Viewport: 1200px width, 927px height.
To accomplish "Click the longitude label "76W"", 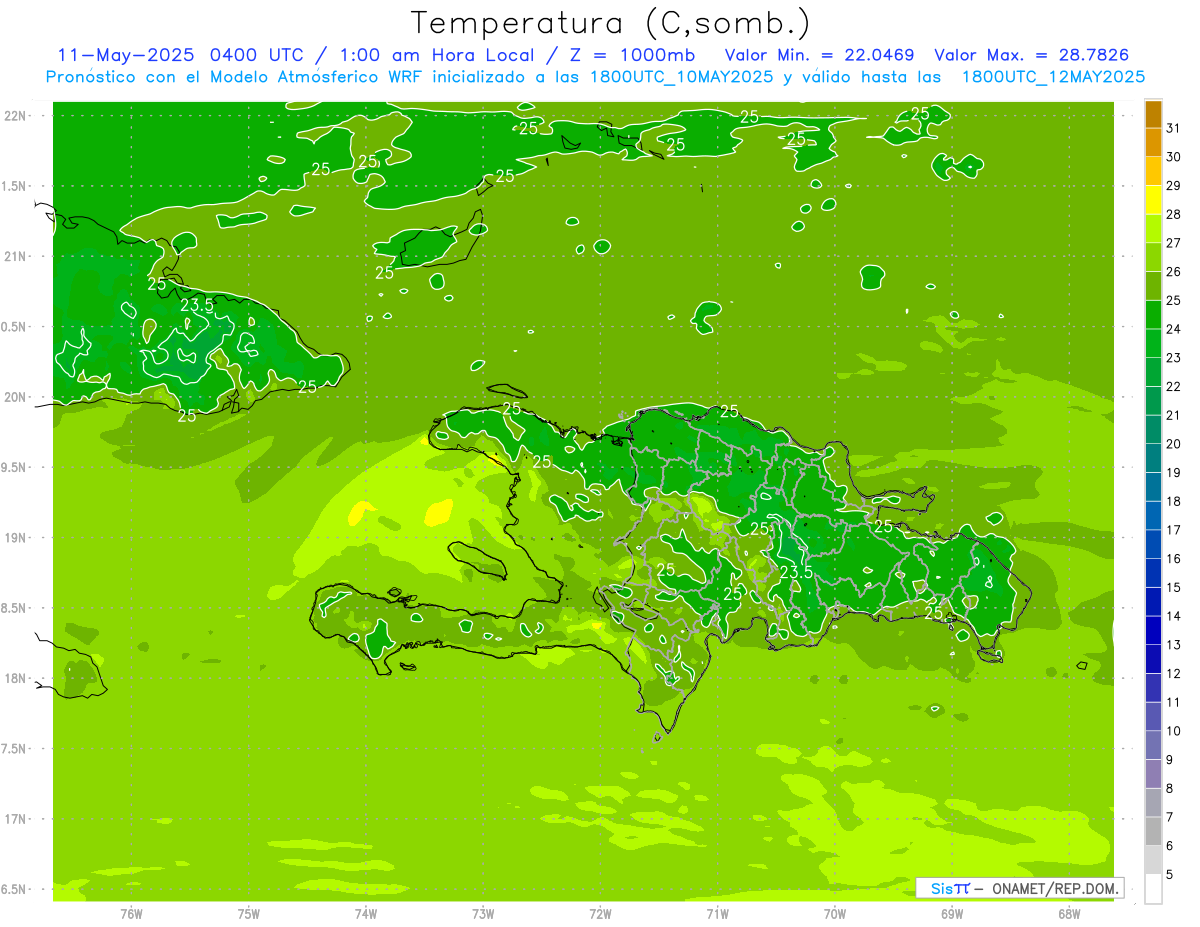I will (x=131, y=914).
